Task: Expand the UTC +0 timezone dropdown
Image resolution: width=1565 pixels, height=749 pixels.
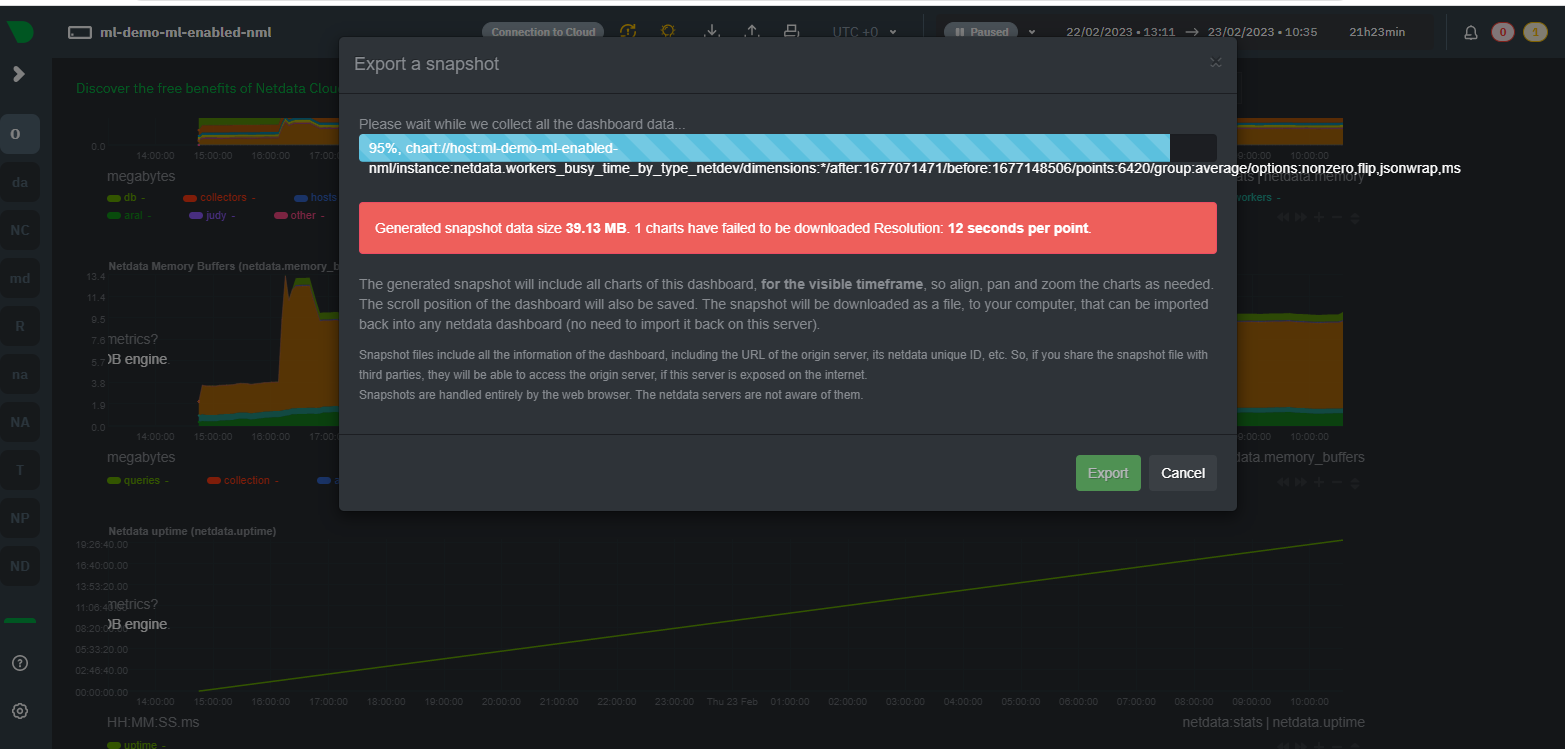Action: 862,31
